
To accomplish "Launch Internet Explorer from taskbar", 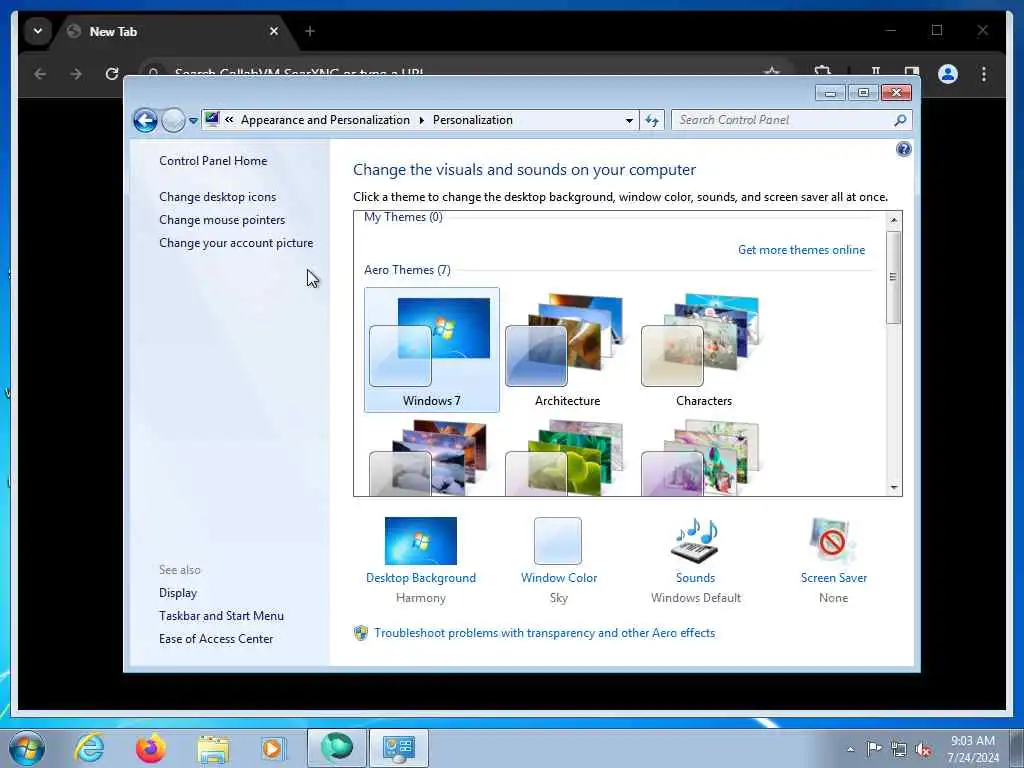I will [89, 748].
